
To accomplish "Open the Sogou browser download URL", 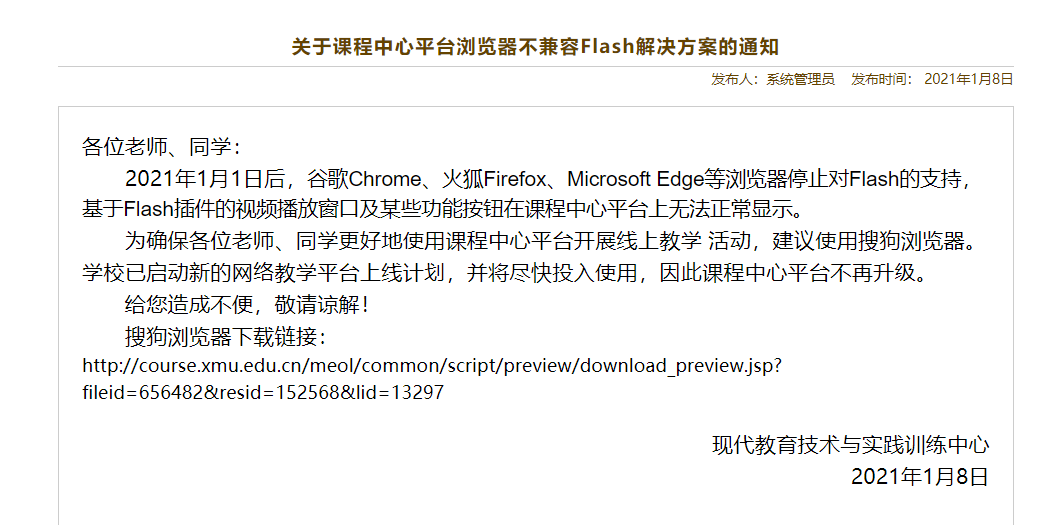I will pos(432,379).
